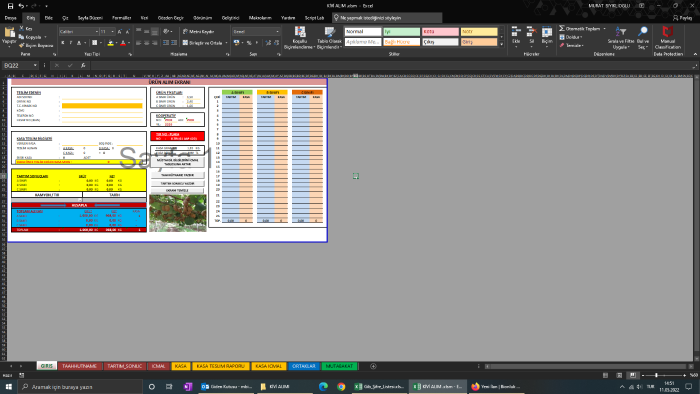Collapse the ribbon with the chevron
This screenshot has height=394, width=700.
tap(695, 54)
